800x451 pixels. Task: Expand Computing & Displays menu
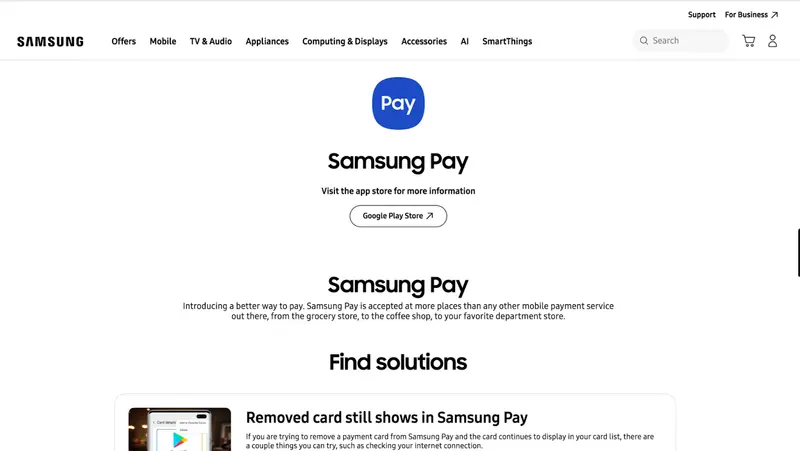345,41
